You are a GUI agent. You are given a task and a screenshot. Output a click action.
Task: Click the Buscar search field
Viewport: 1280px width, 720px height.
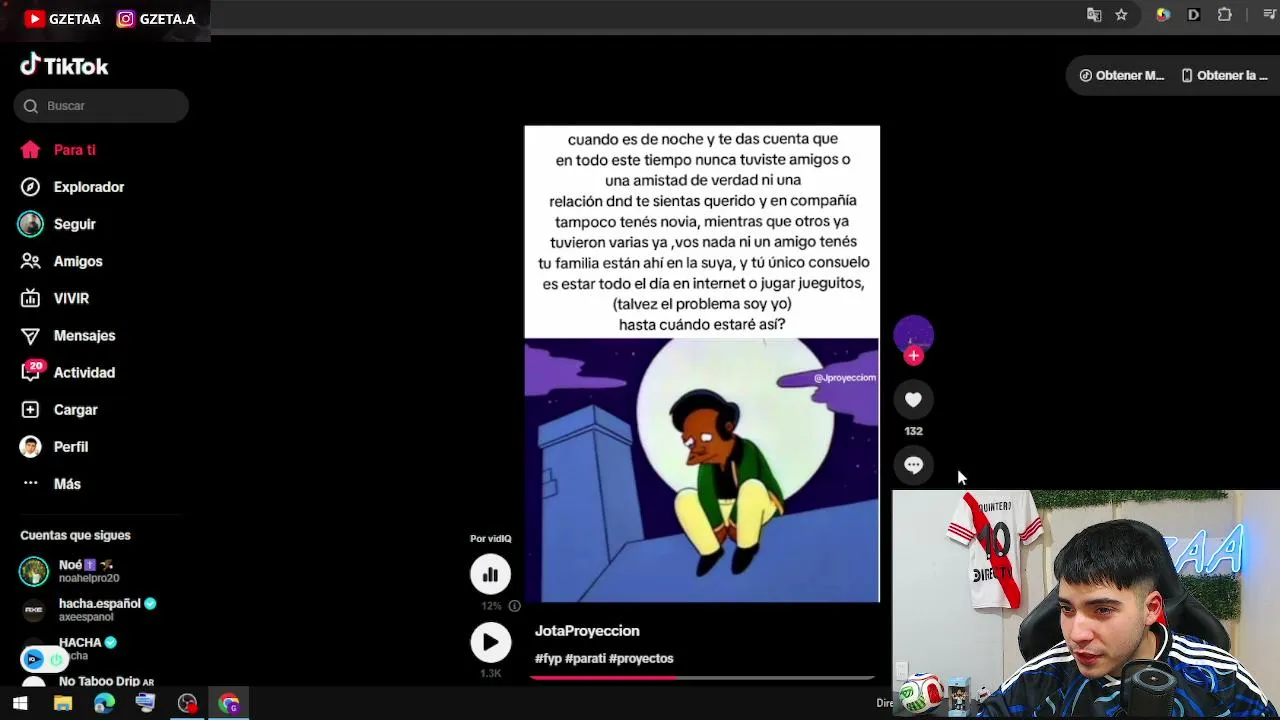pos(101,106)
